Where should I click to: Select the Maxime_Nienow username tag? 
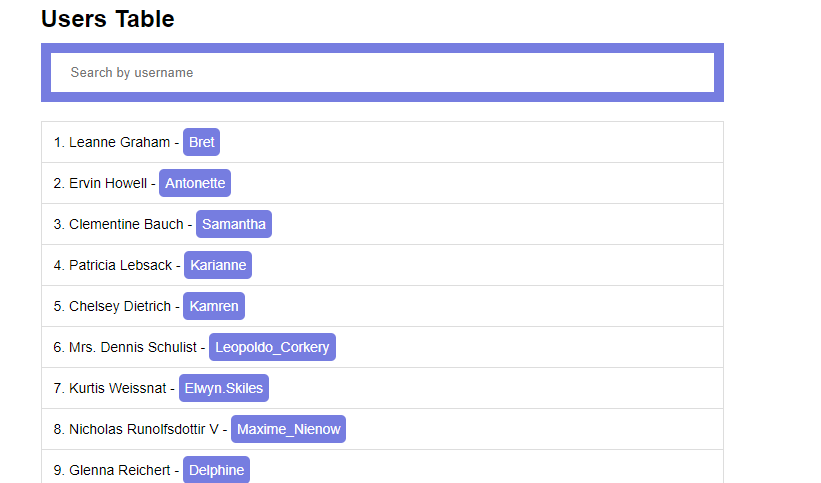click(288, 429)
